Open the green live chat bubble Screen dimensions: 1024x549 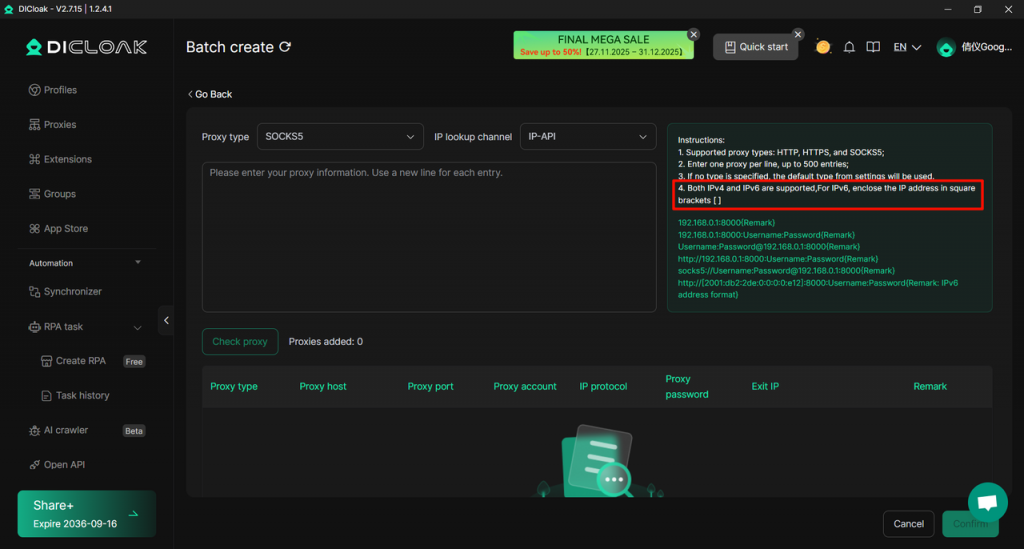[x=987, y=503]
